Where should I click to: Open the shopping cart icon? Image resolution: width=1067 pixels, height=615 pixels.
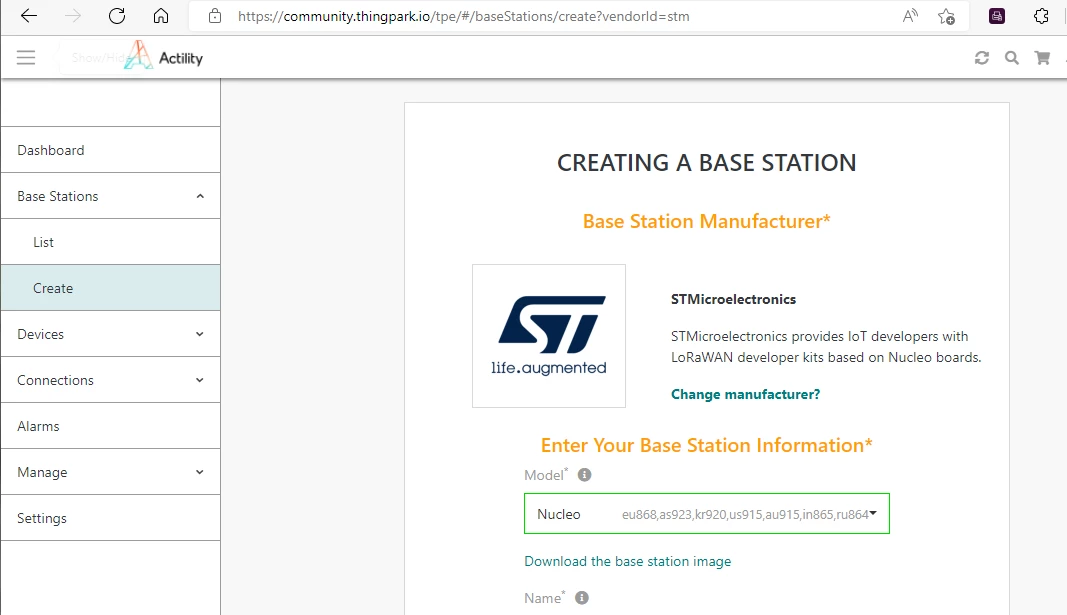point(1042,58)
